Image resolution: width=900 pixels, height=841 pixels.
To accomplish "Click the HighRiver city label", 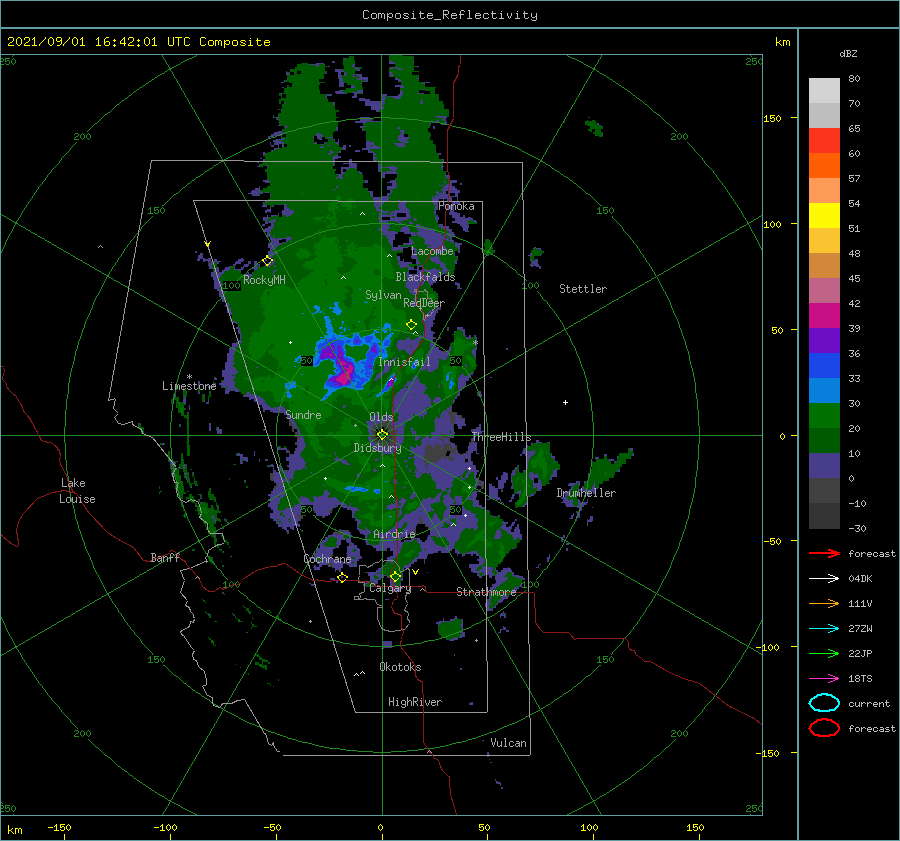I will (x=415, y=702).
